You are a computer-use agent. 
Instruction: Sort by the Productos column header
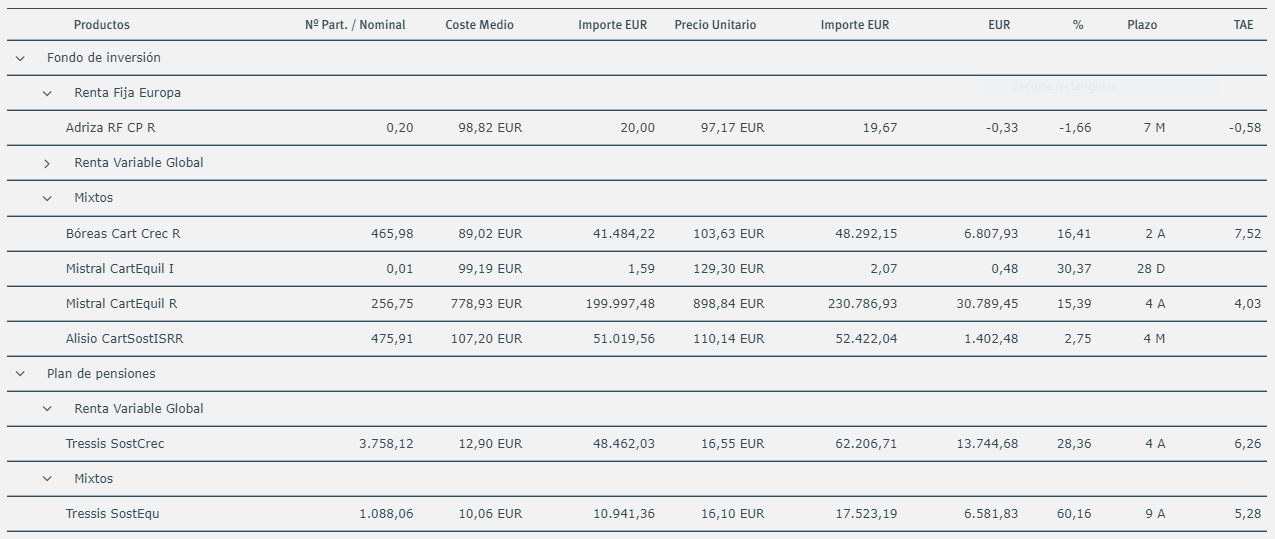click(x=101, y=25)
